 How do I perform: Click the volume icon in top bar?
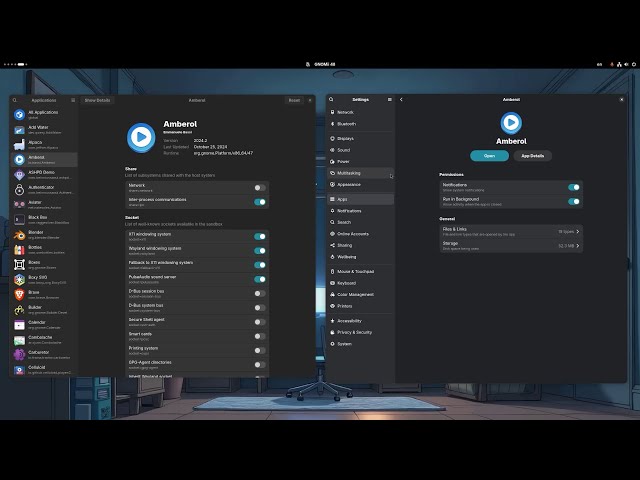tap(627, 64)
